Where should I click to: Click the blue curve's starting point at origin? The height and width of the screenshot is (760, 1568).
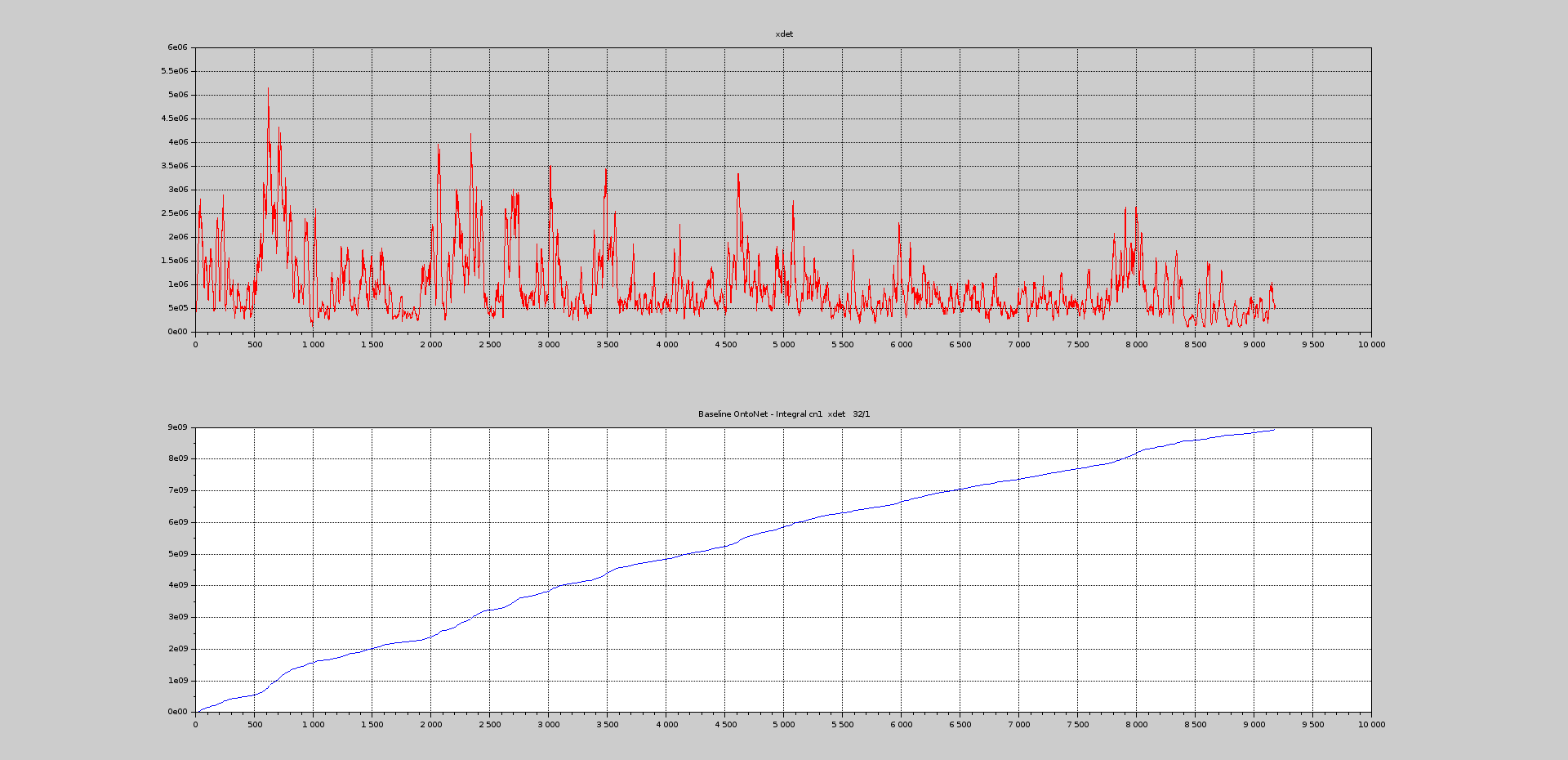tap(196, 711)
